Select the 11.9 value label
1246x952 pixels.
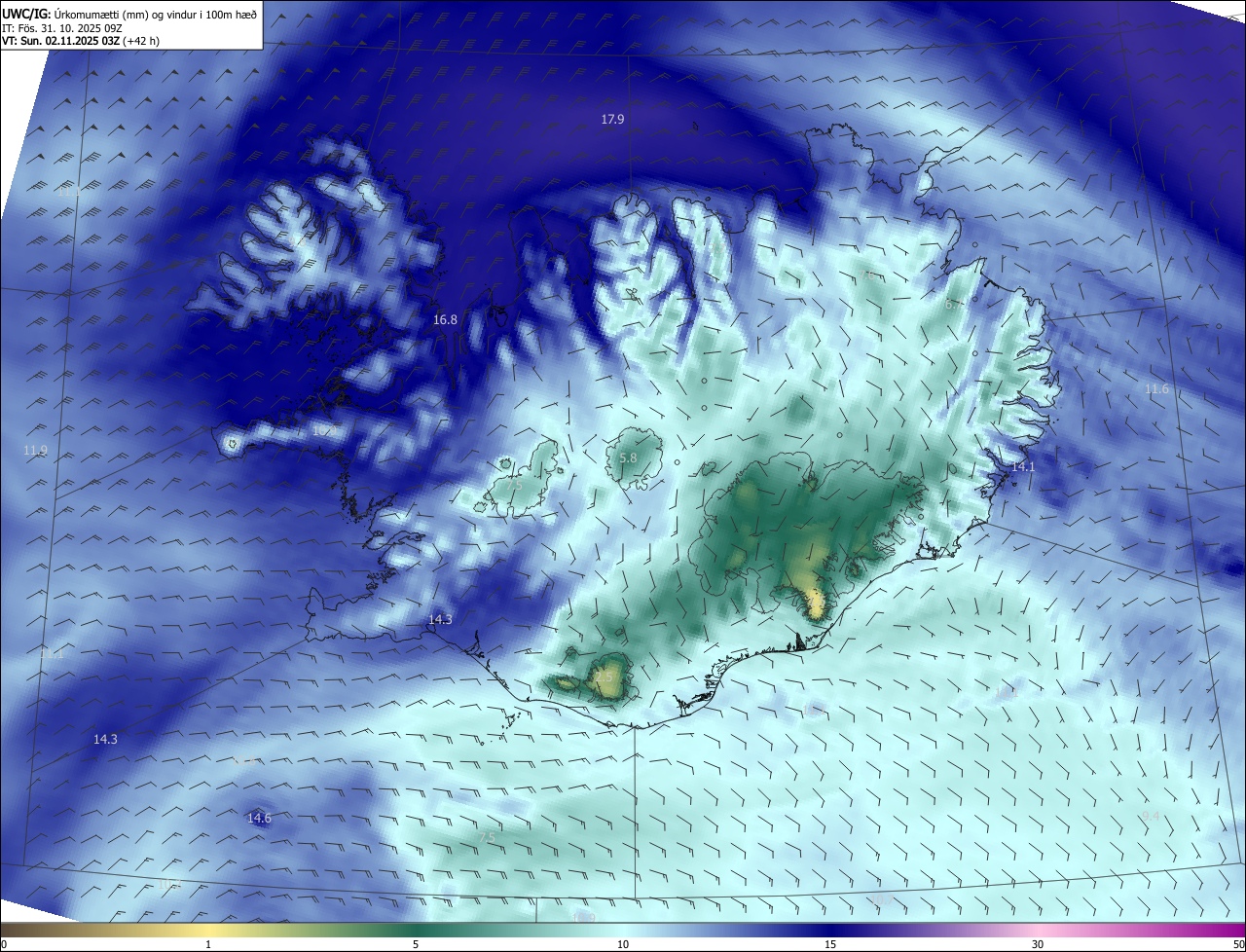tap(35, 451)
